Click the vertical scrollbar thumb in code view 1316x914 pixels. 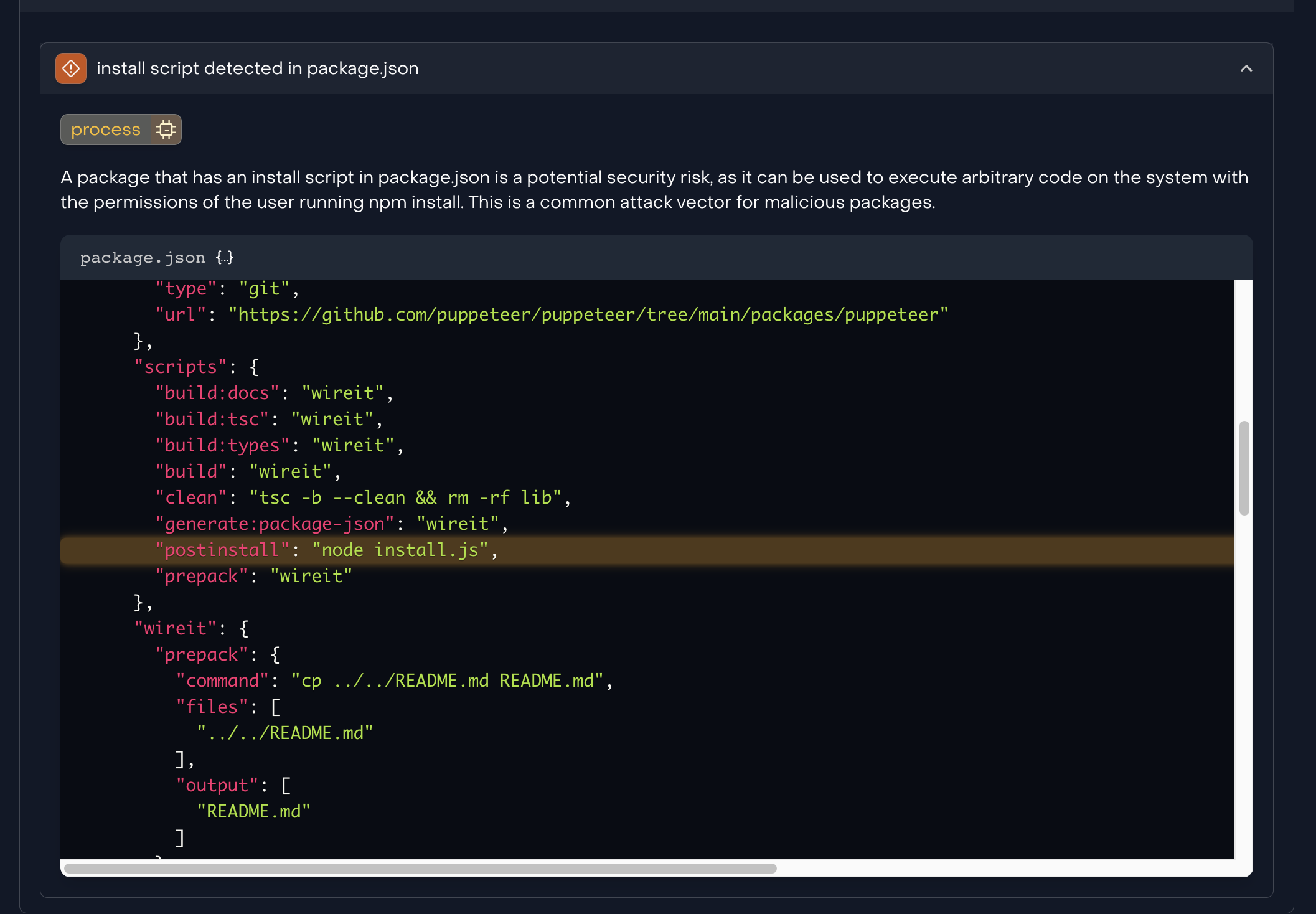tap(1244, 468)
